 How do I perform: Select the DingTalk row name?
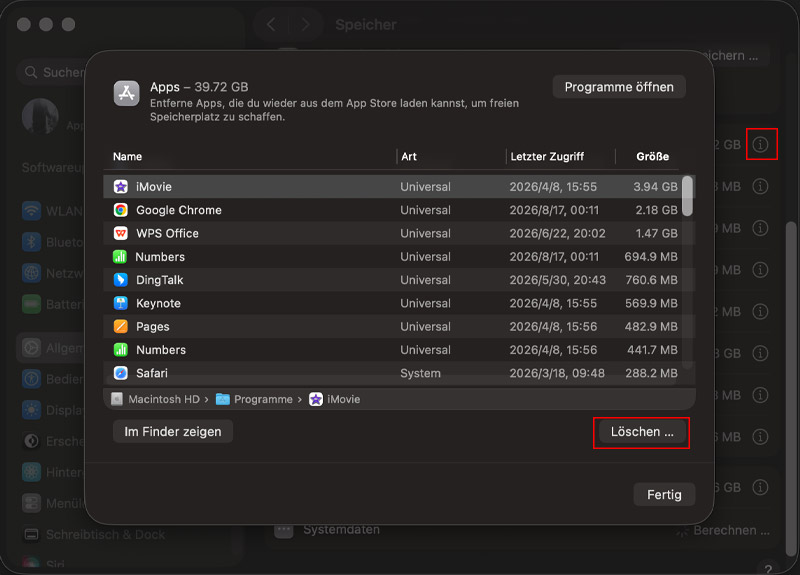click(x=160, y=280)
